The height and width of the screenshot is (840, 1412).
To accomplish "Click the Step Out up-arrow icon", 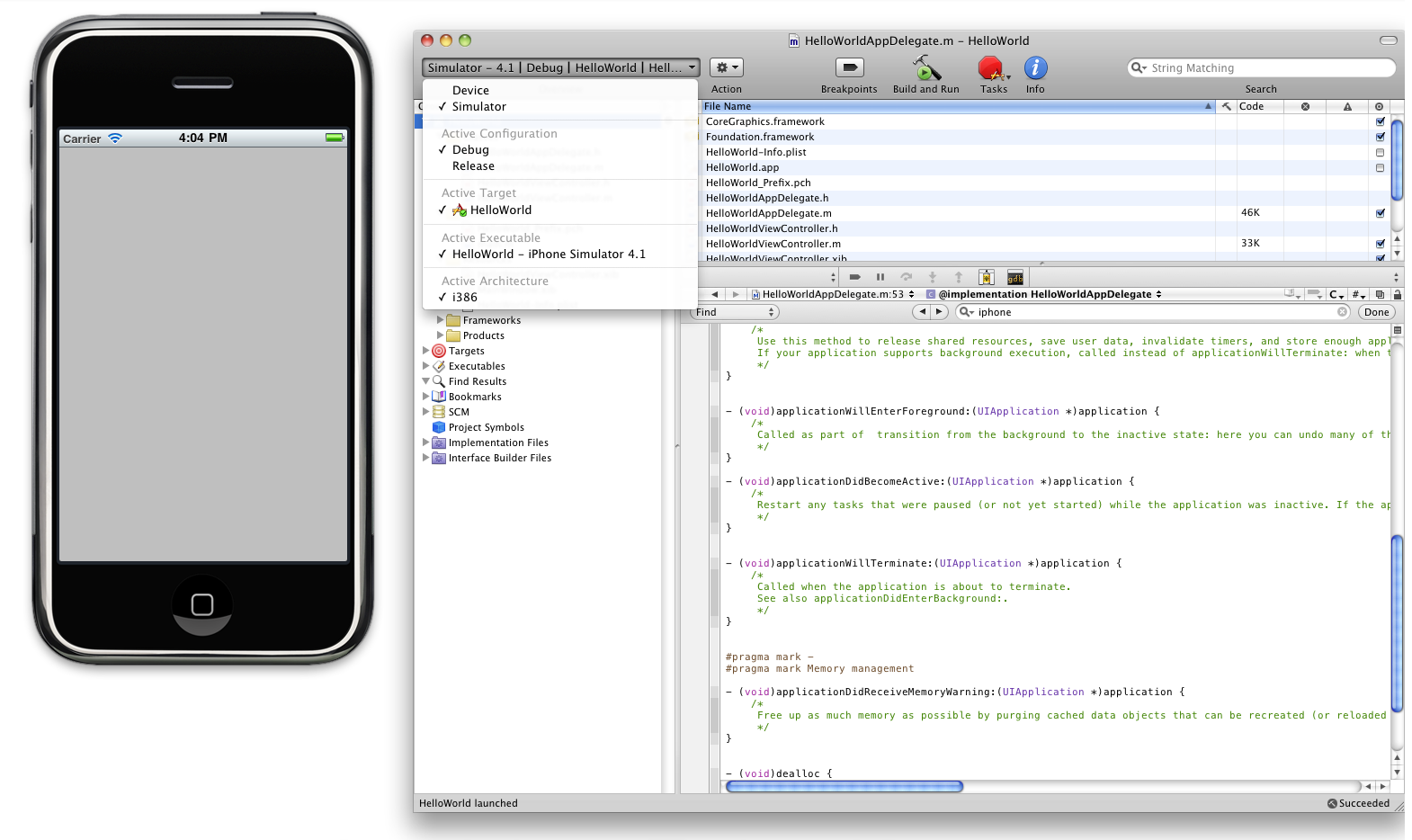I will pyautogui.click(x=959, y=277).
